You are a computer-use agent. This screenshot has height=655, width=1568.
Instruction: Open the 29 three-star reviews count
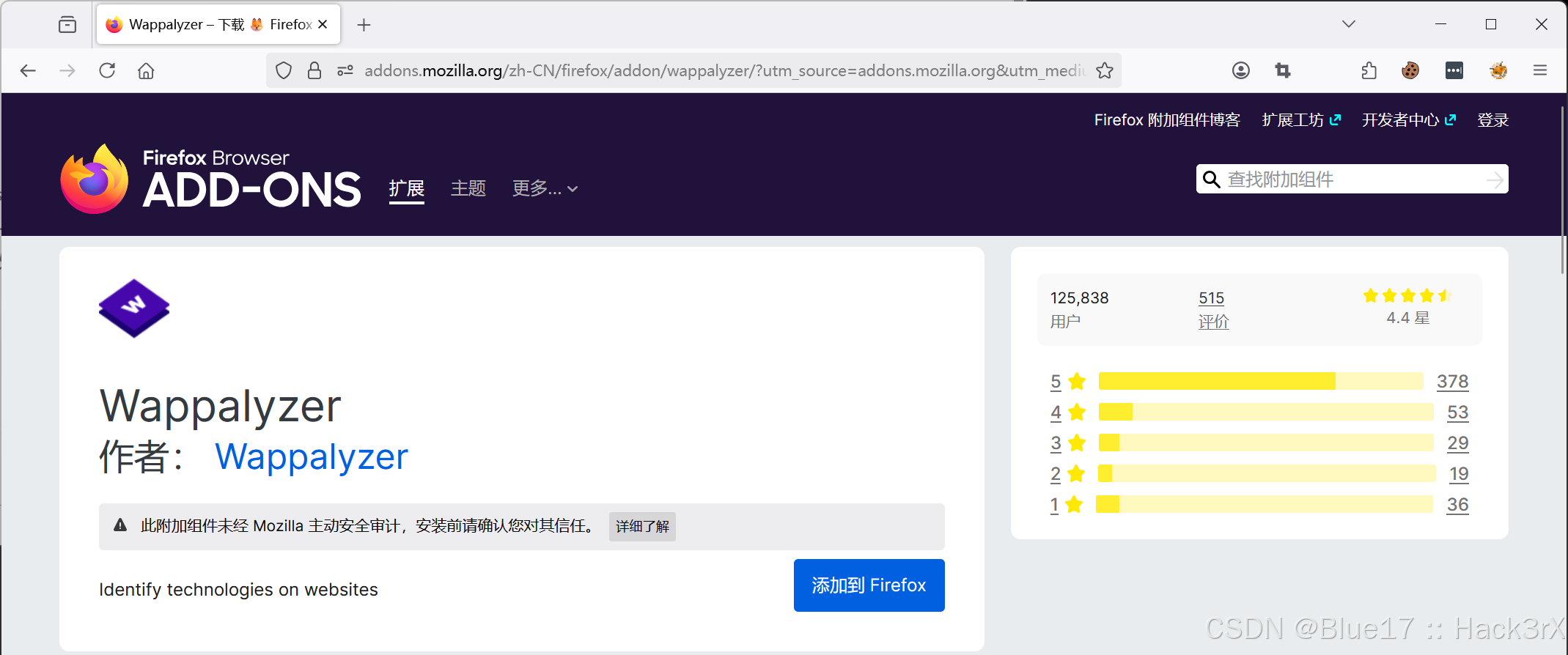[1457, 443]
